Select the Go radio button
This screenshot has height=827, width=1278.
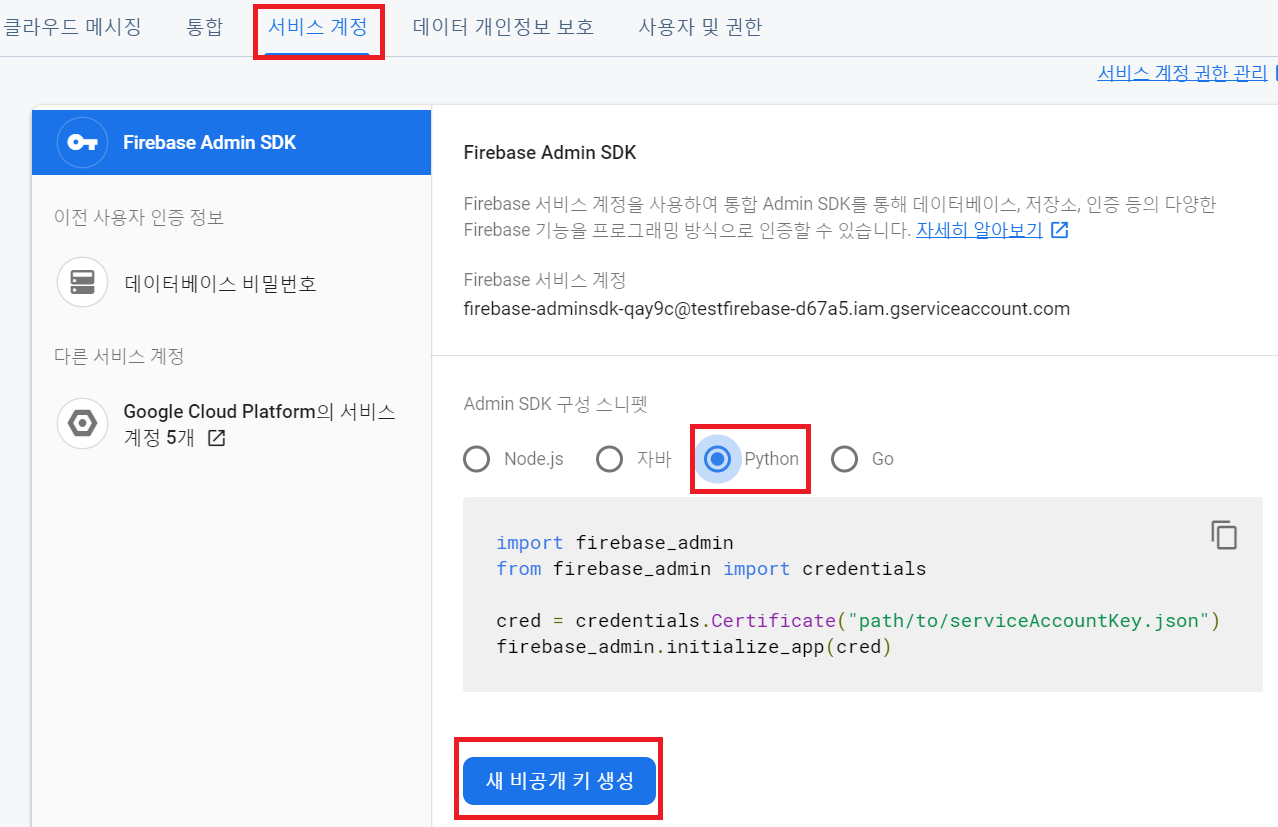click(x=845, y=459)
